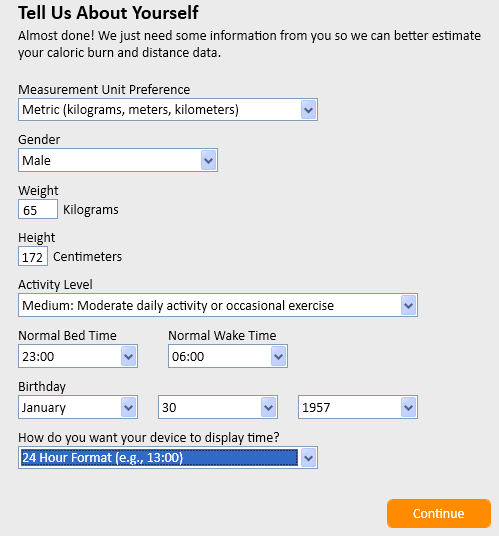Open the month box showing January

[78, 407]
